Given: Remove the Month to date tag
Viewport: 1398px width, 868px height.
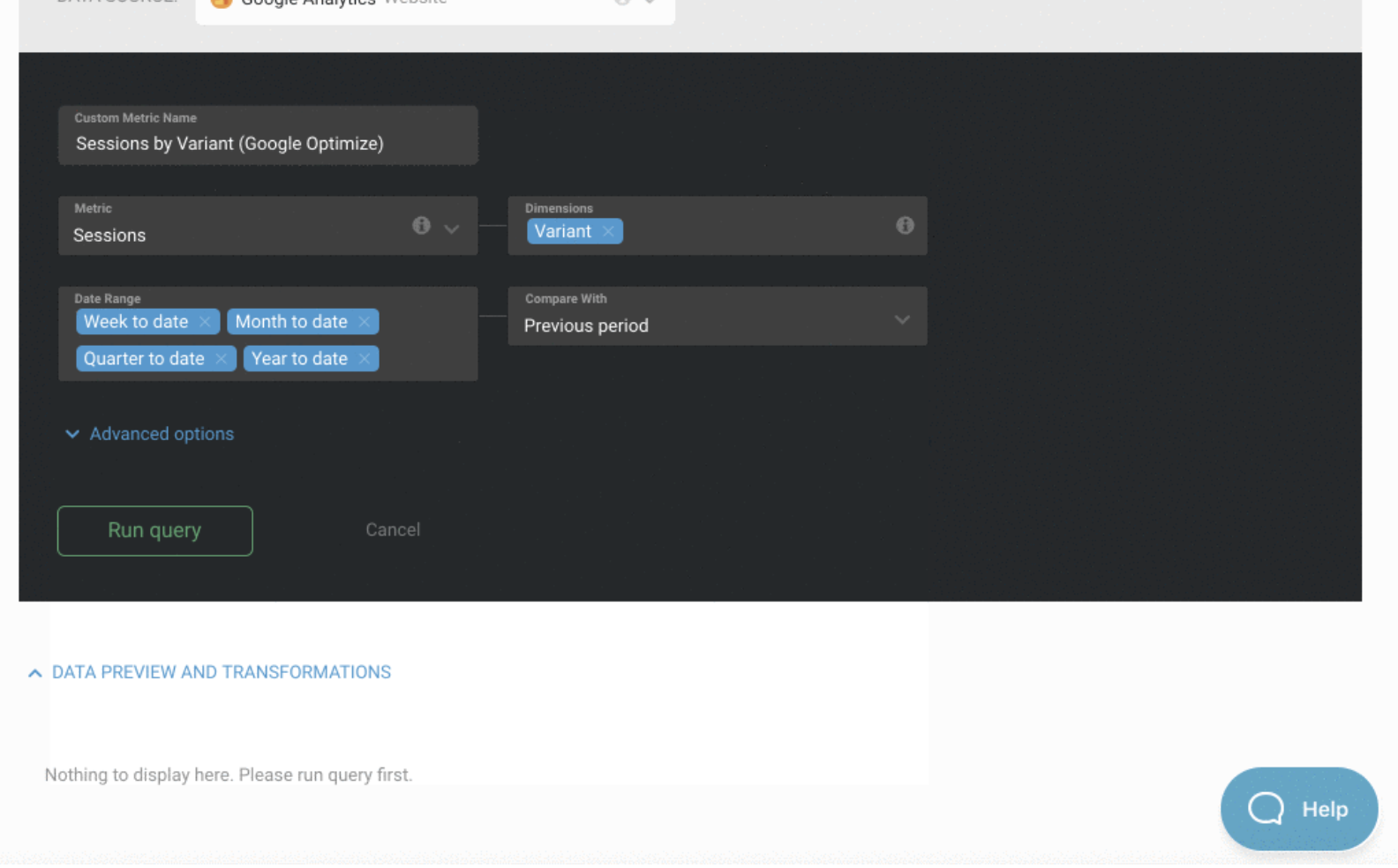Looking at the screenshot, I should point(364,322).
